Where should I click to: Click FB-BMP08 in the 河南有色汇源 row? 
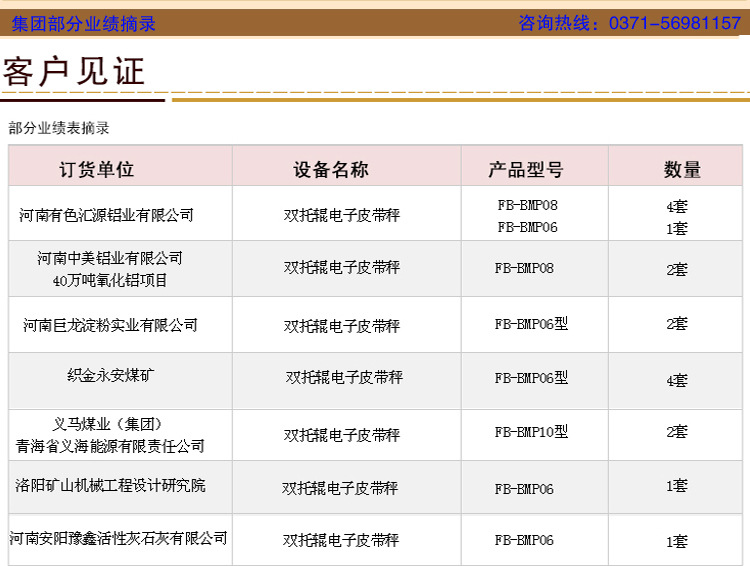click(x=528, y=205)
